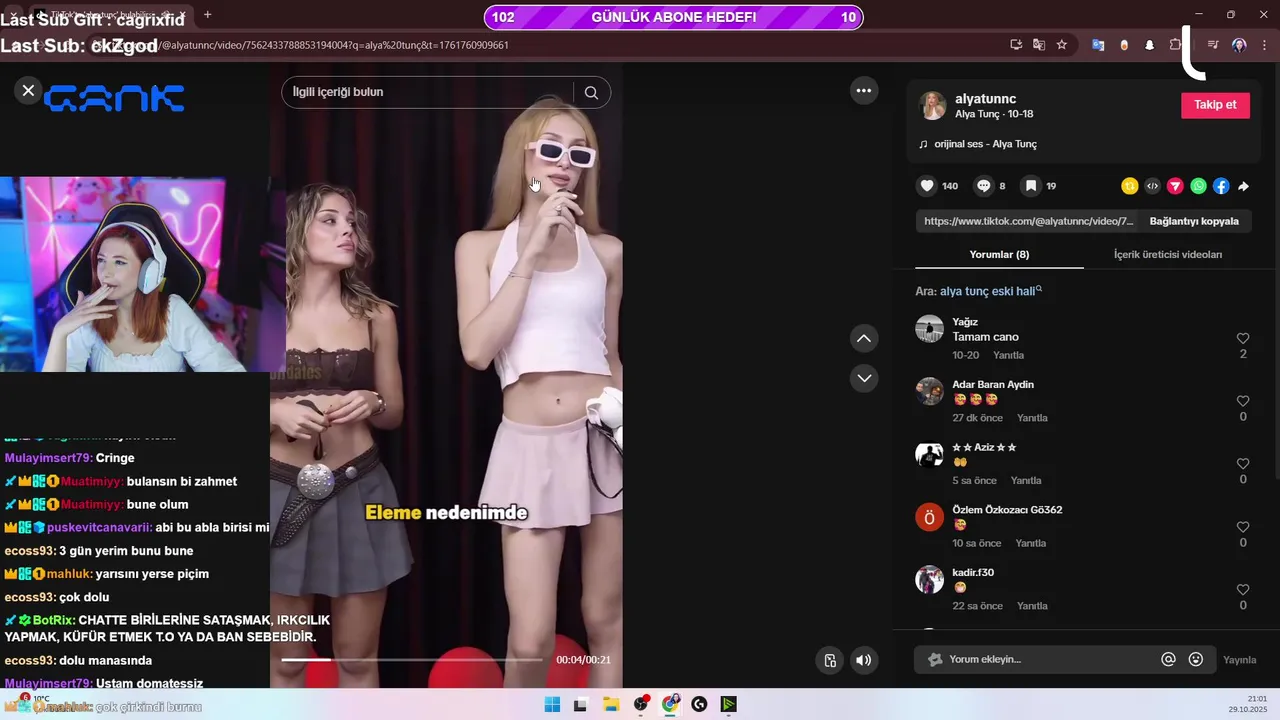
Task: Open kadir.f30 commenter name
Action: click(x=973, y=572)
